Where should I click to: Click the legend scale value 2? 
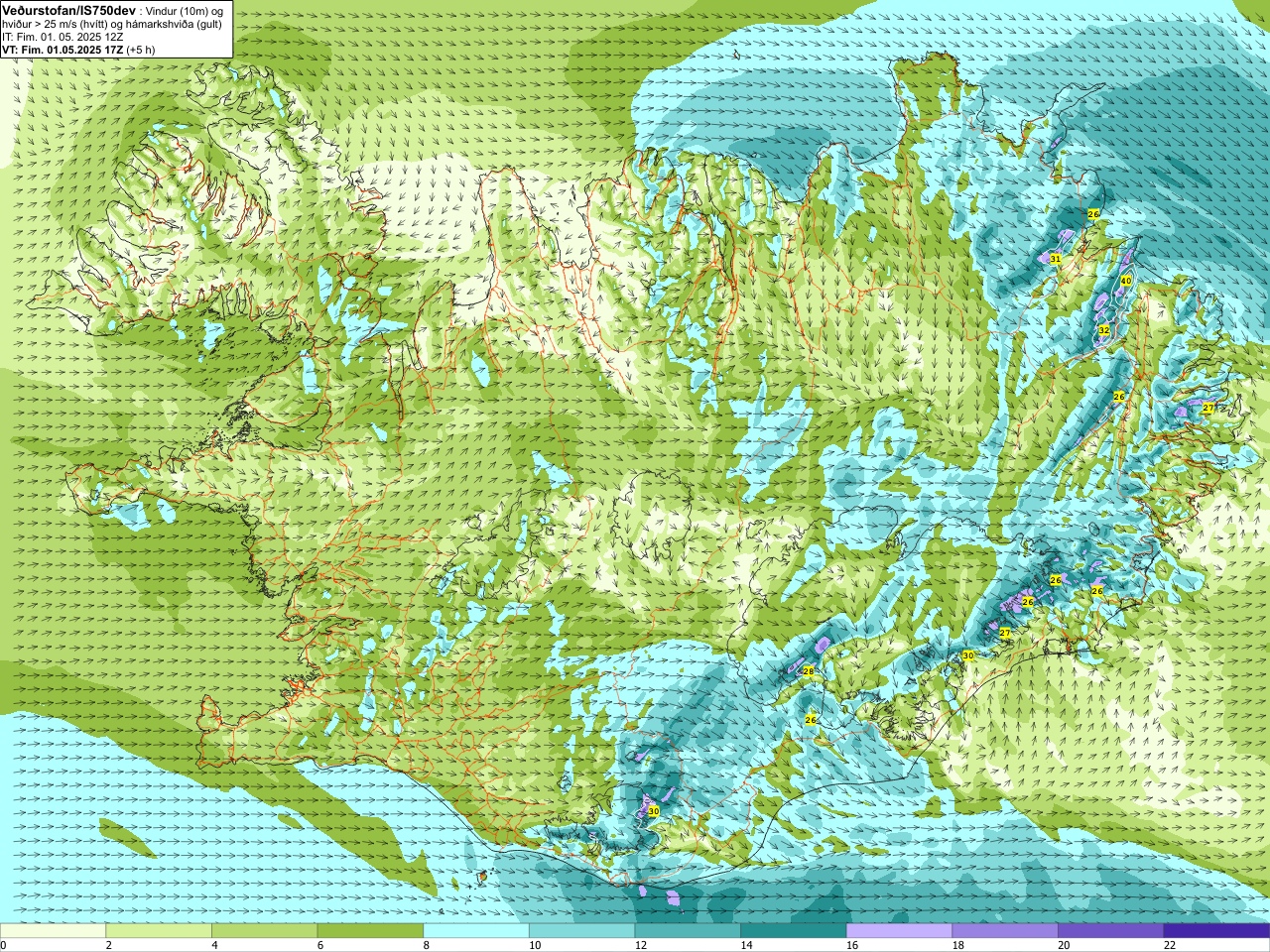coord(108,945)
